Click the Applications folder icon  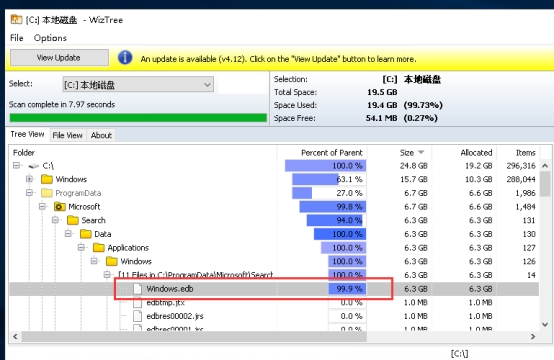point(99,248)
